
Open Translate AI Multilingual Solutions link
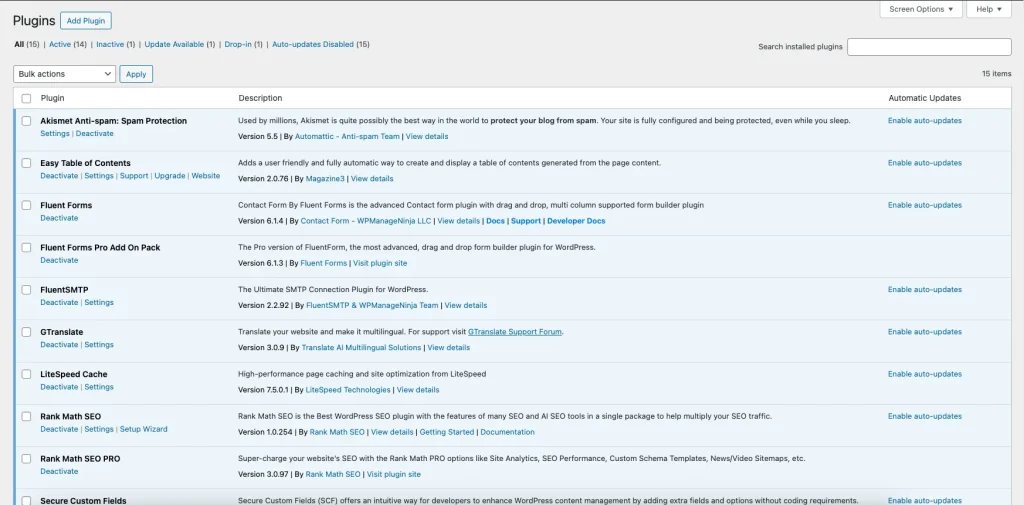click(361, 348)
